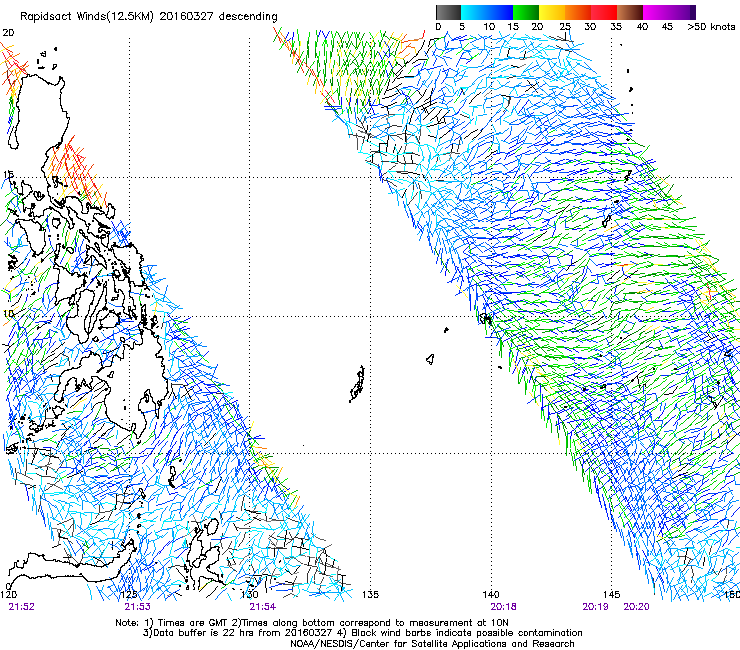This screenshot has width=740, height=650.
Task: Click the '135' longitude axis label
Action: point(370,594)
